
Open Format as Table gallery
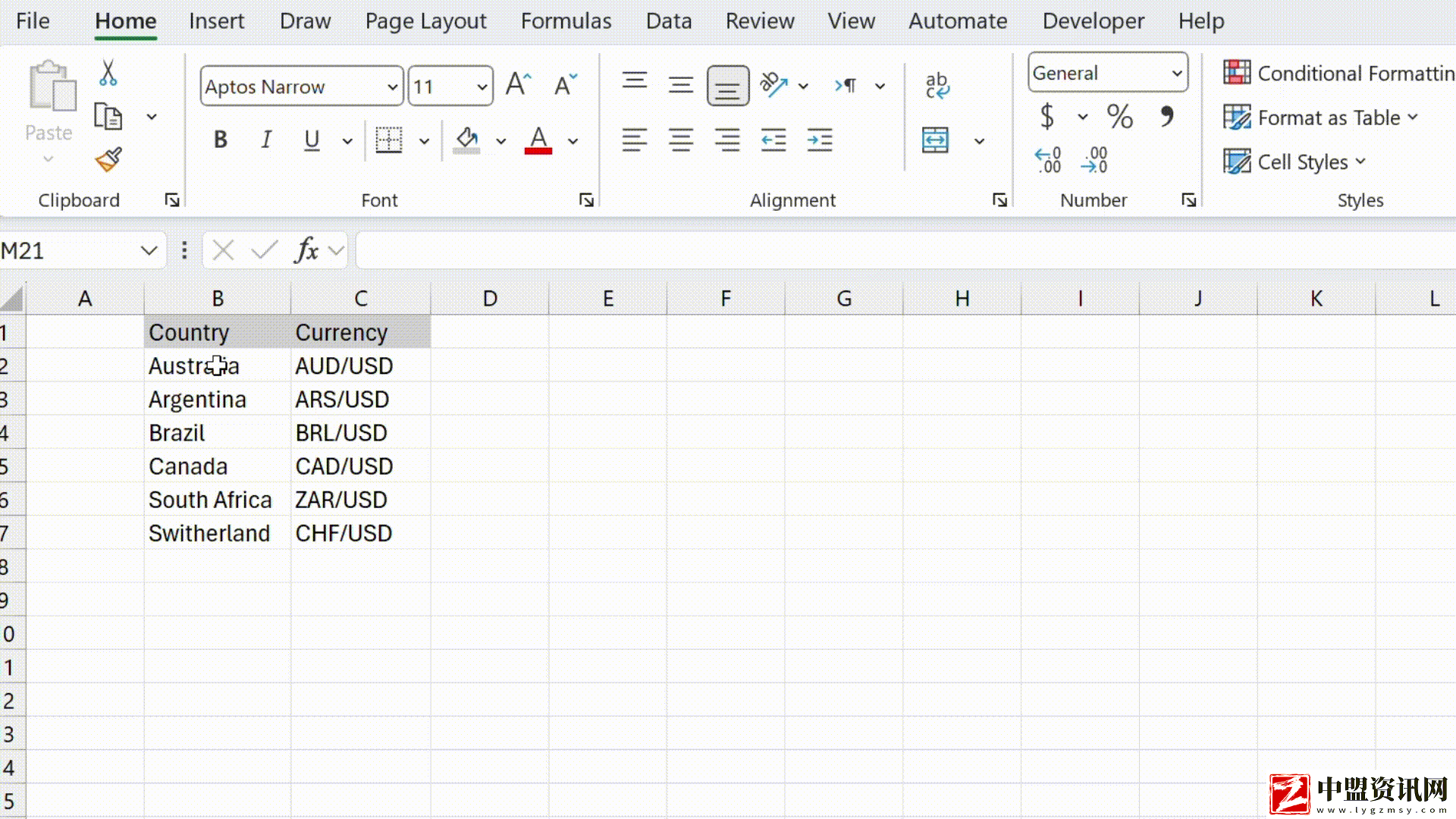coord(1320,118)
